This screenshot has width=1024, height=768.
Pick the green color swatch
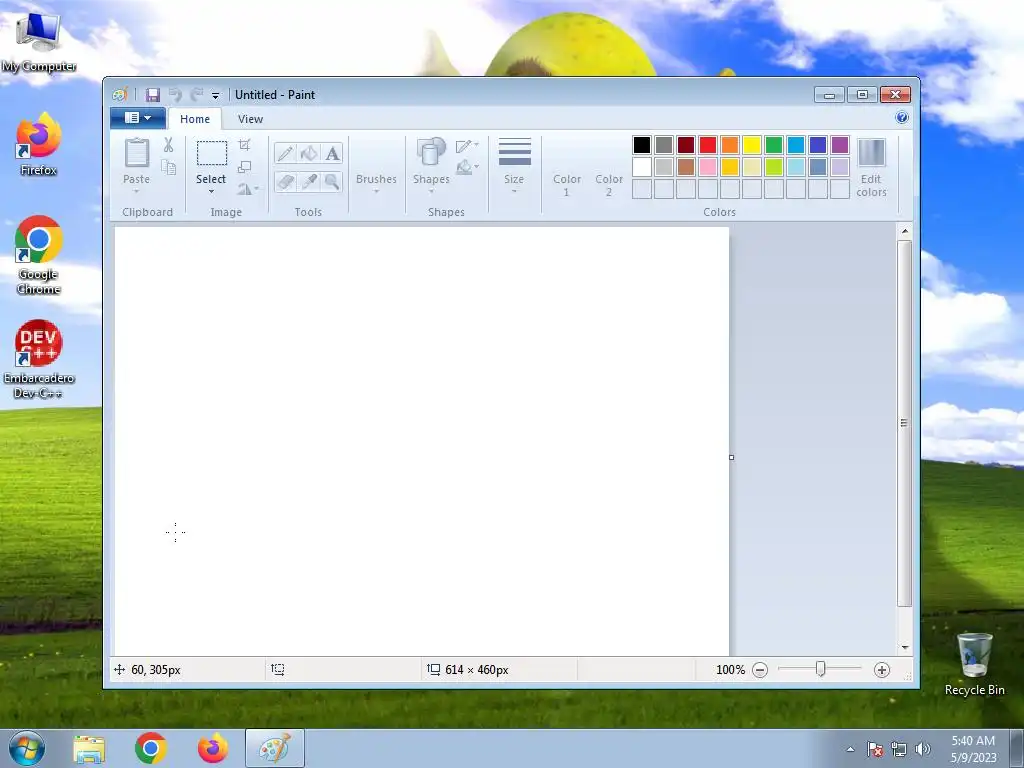774,145
